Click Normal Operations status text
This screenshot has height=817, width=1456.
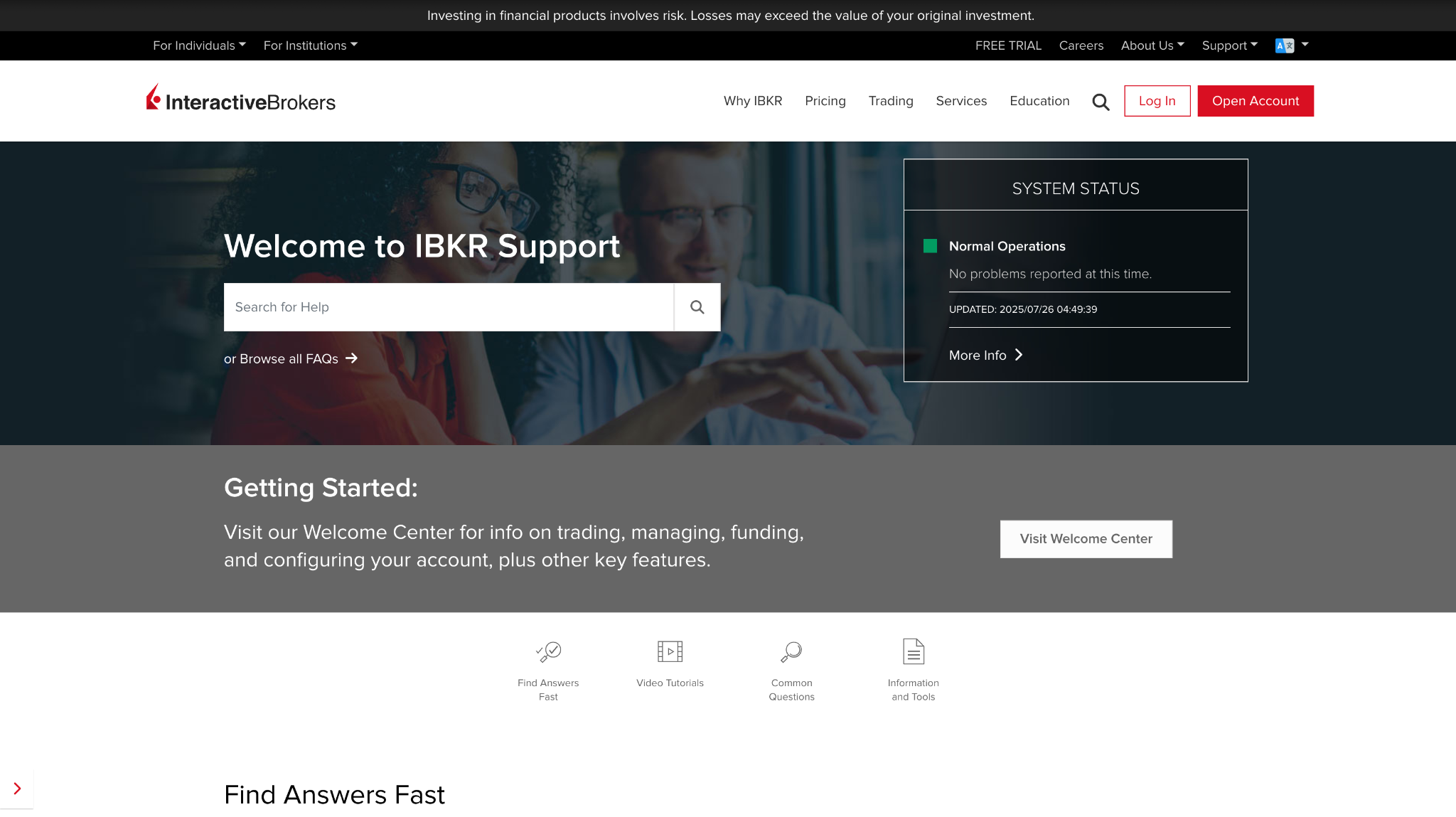click(1007, 246)
